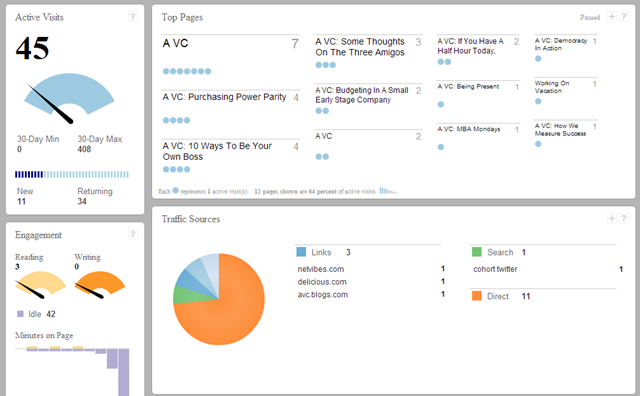The width and height of the screenshot is (640, 396).
Task: Click the small sparkline in Top Pages footer
Action: [388, 191]
